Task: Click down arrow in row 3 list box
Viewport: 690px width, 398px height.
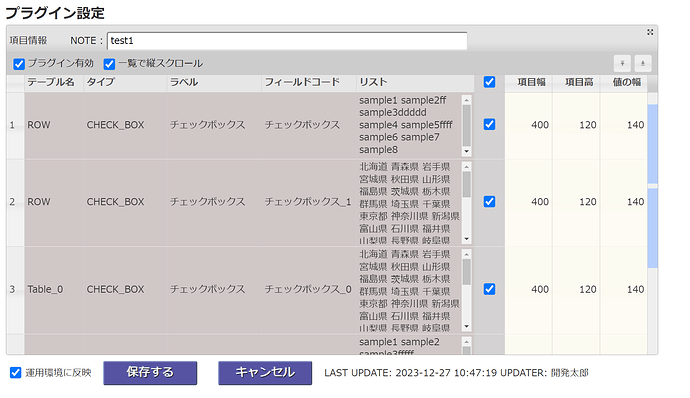Action: click(x=466, y=327)
